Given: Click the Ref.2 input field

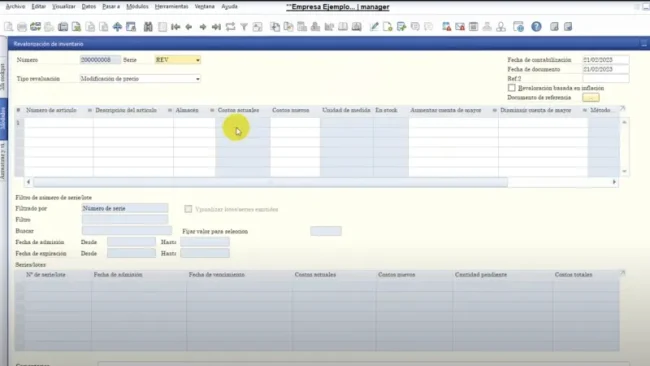Looking at the screenshot, I should point(606,78).
